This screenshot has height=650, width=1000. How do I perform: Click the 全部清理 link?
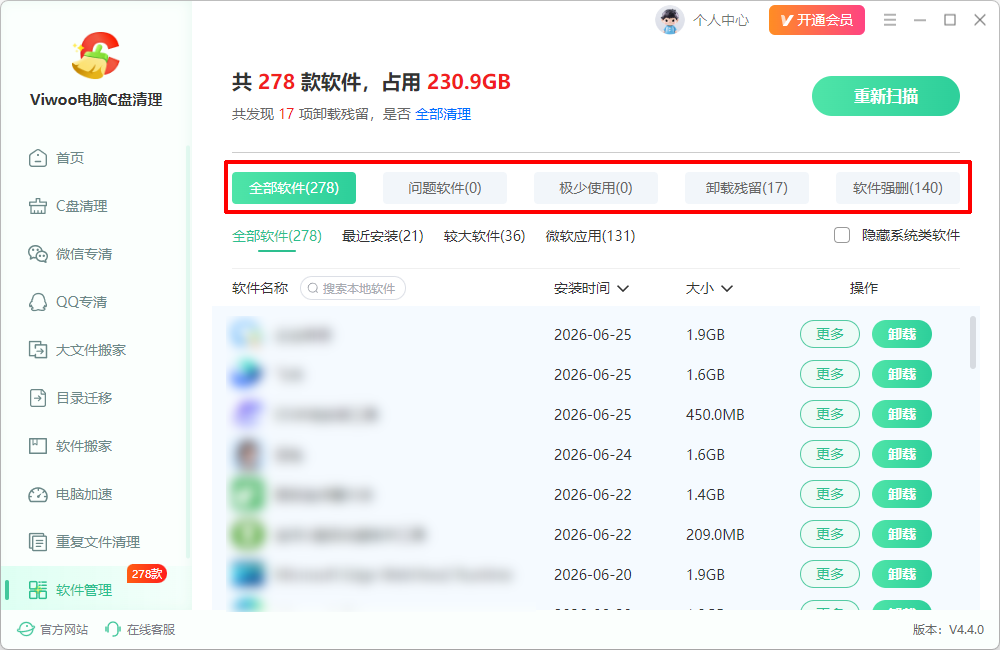coord(443,114)
